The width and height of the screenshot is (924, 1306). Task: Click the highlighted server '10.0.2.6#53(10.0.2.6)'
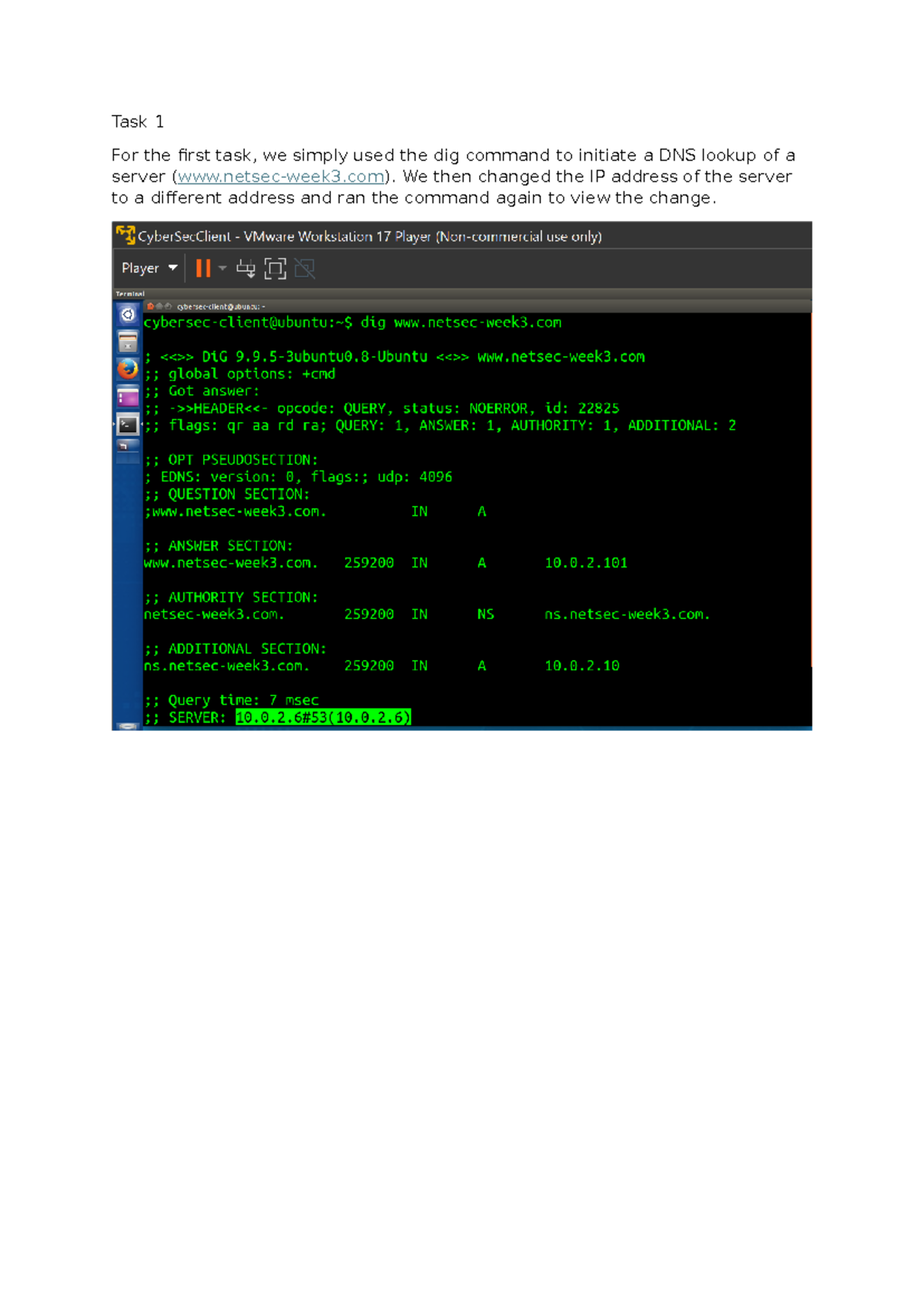[x=323, y=718]
